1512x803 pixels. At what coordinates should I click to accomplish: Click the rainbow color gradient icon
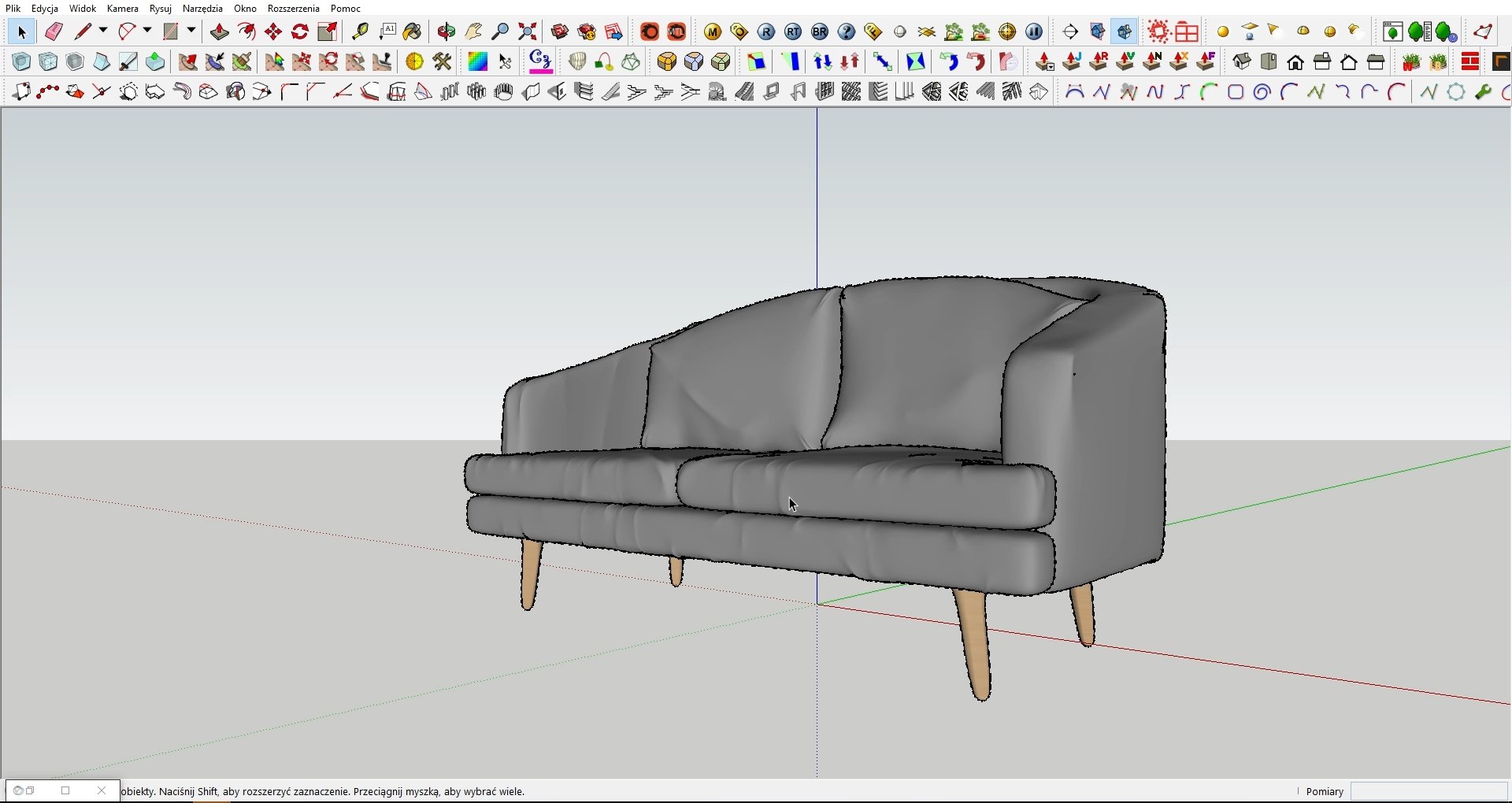[478, 61]
